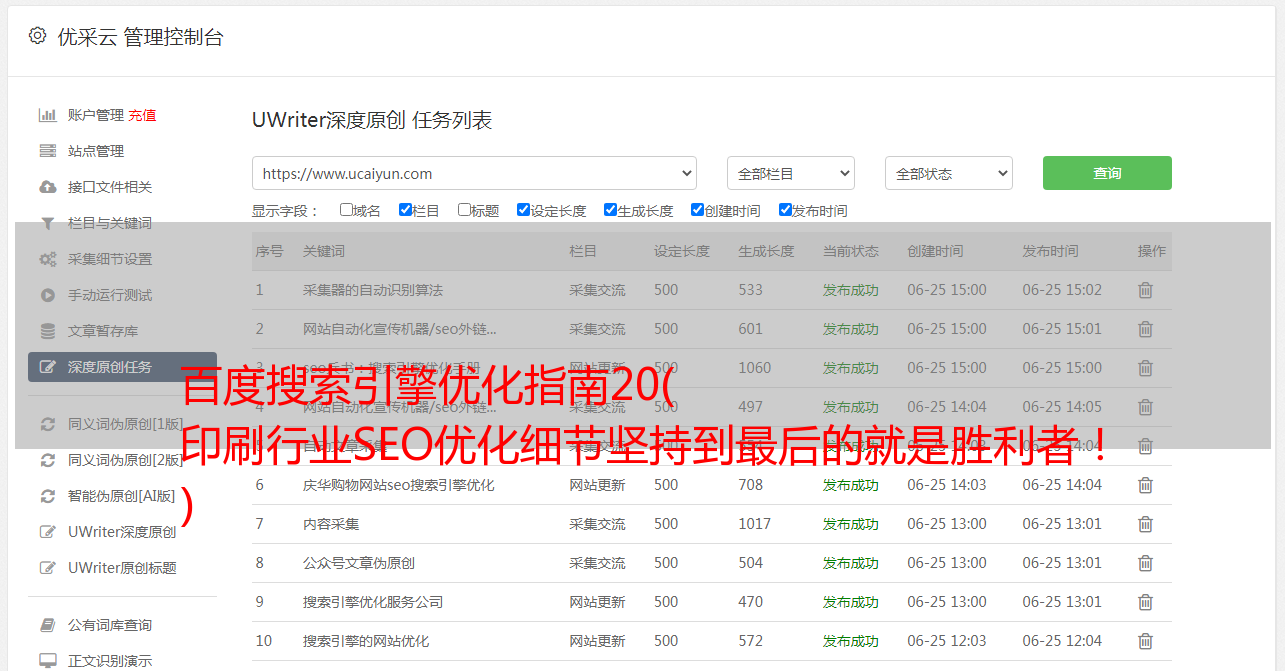Click the green 查询 button

1106,173
